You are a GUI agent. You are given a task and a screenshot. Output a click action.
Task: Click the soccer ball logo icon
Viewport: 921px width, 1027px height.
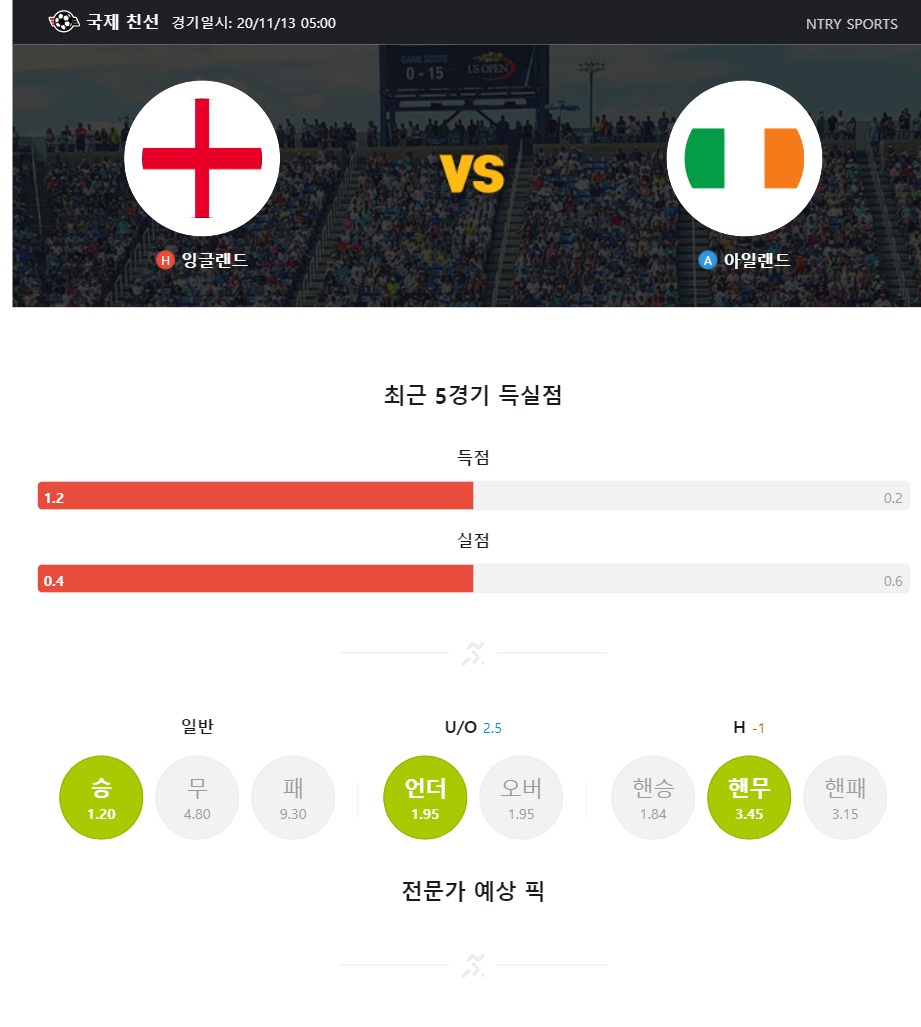coord(64,22)
